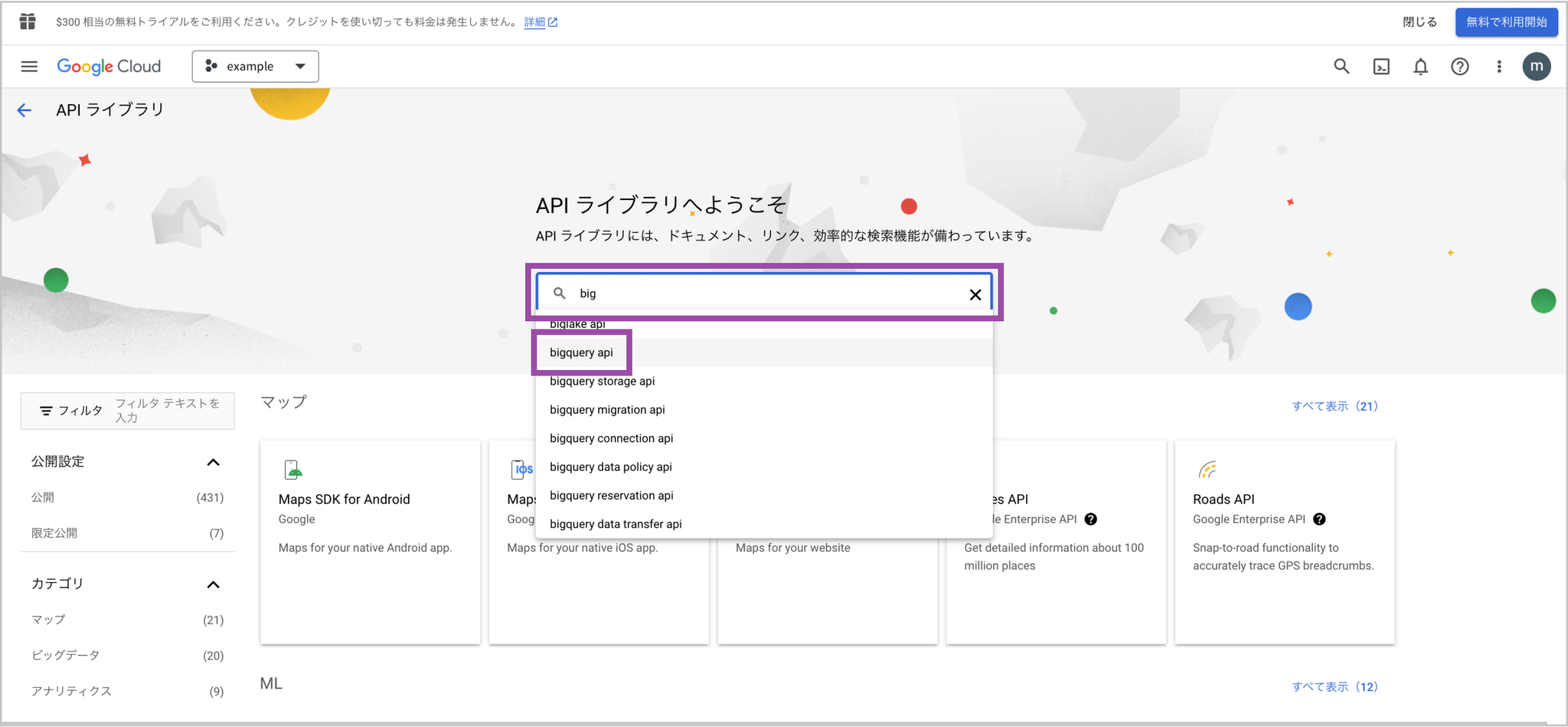Screen dimensions: 1568x727
Task: Open the Roads API card
Action: pyautogui.click(x=1285, y=542)
